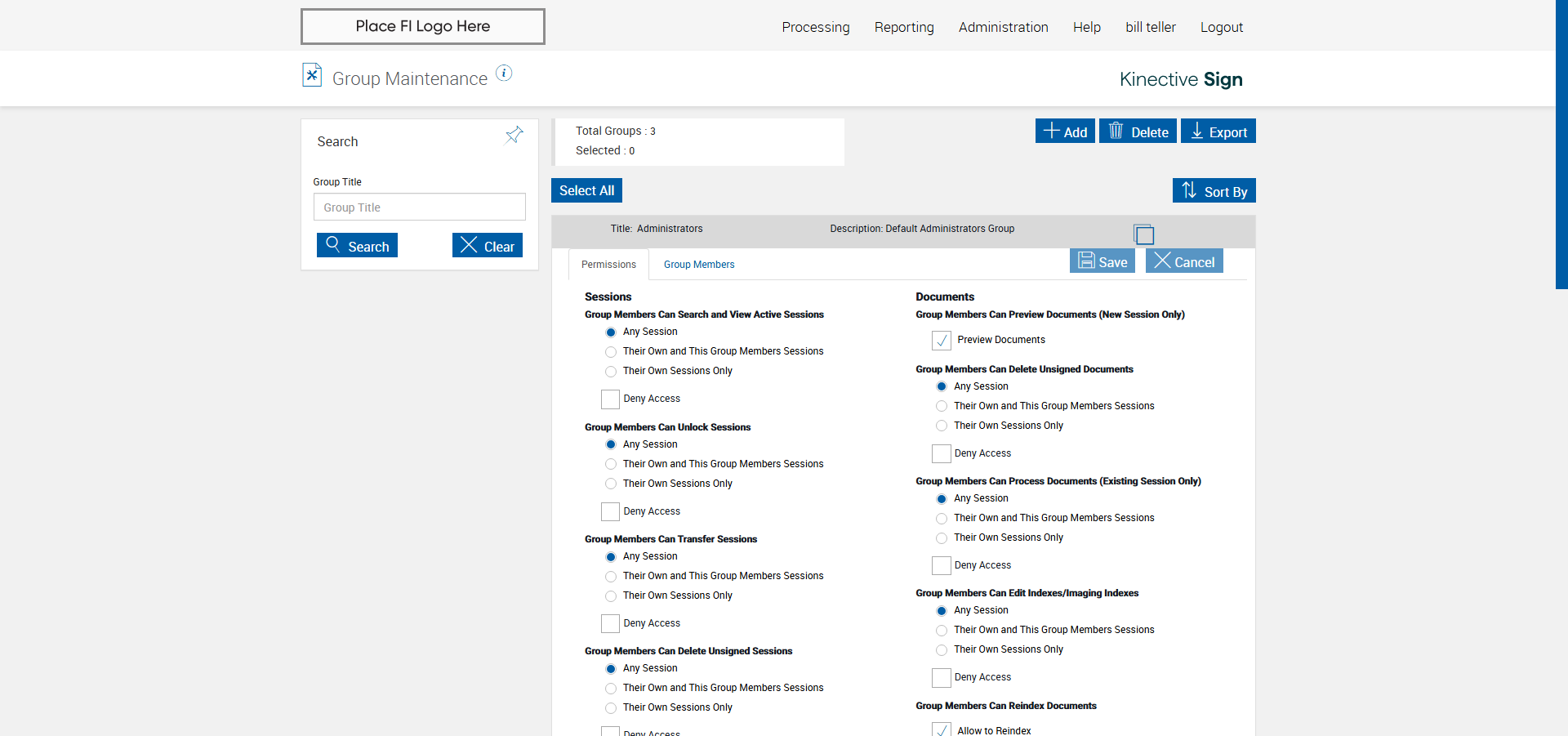The image size is (1568, 736).
Task: Click the pin icon in Search panel
Action: coord(514,135)
